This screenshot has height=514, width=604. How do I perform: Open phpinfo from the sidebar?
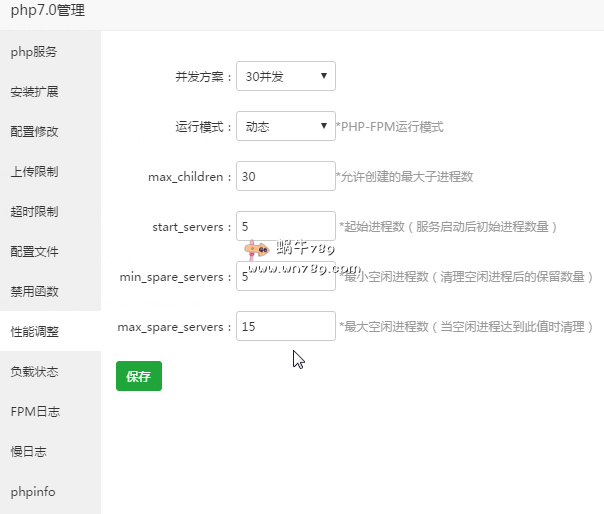(32, 492)
